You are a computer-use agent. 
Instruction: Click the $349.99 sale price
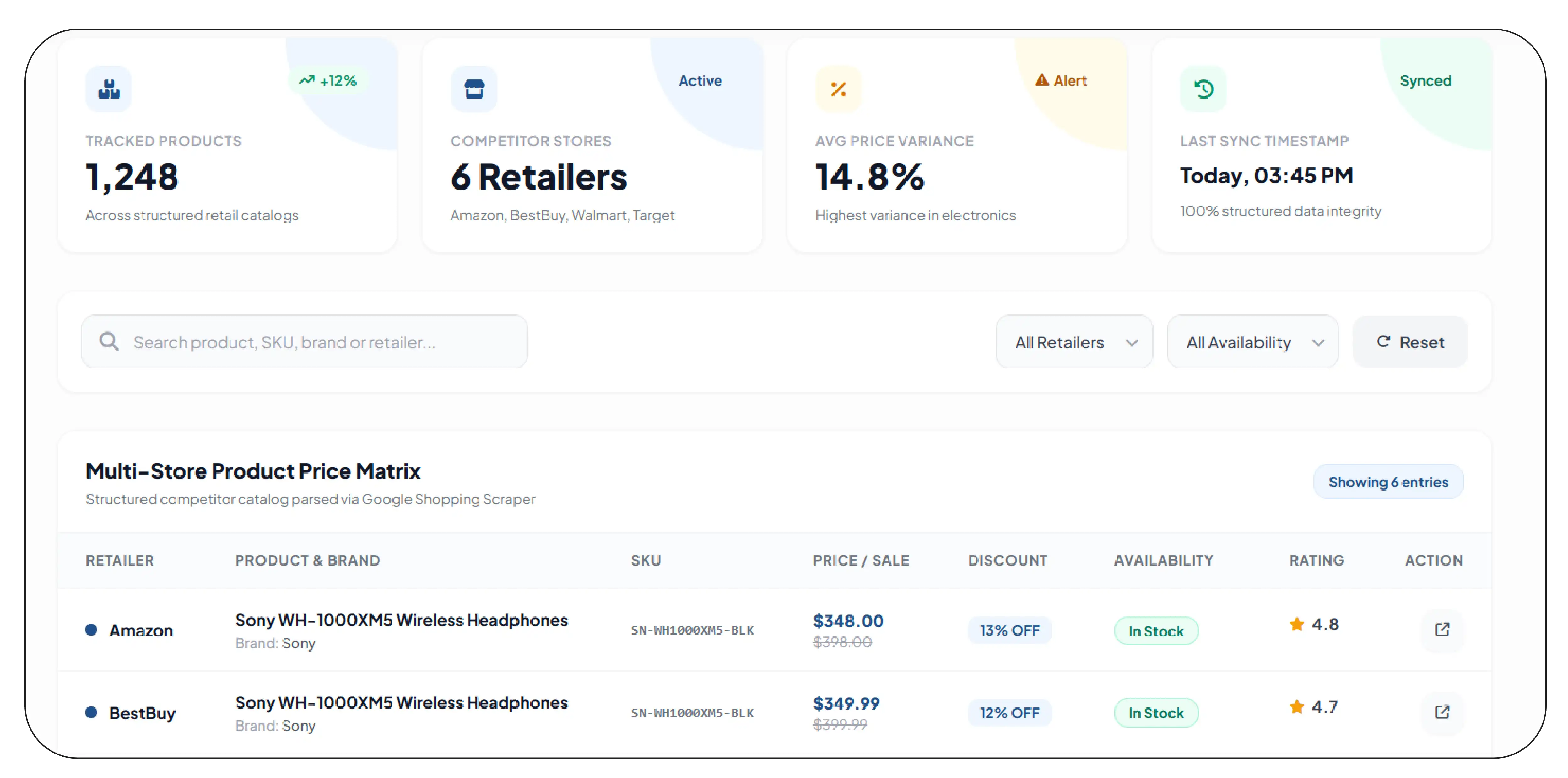846,703
